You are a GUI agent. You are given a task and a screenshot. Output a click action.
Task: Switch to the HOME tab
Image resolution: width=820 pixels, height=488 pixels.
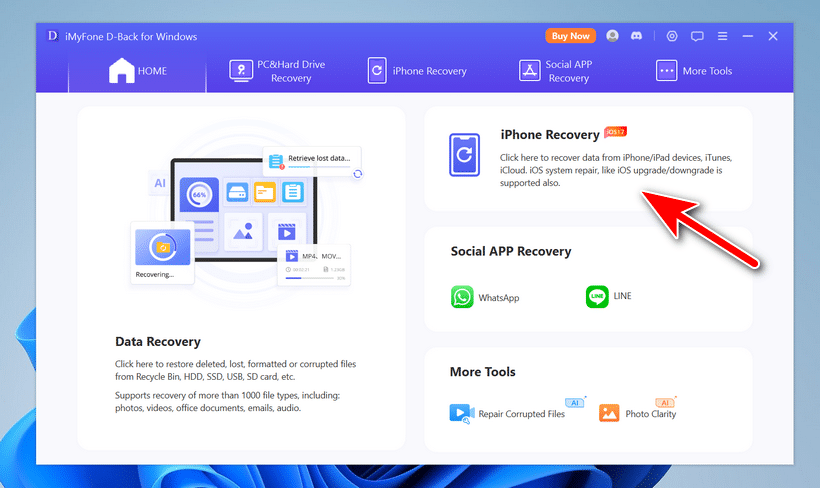click(137, 71)
